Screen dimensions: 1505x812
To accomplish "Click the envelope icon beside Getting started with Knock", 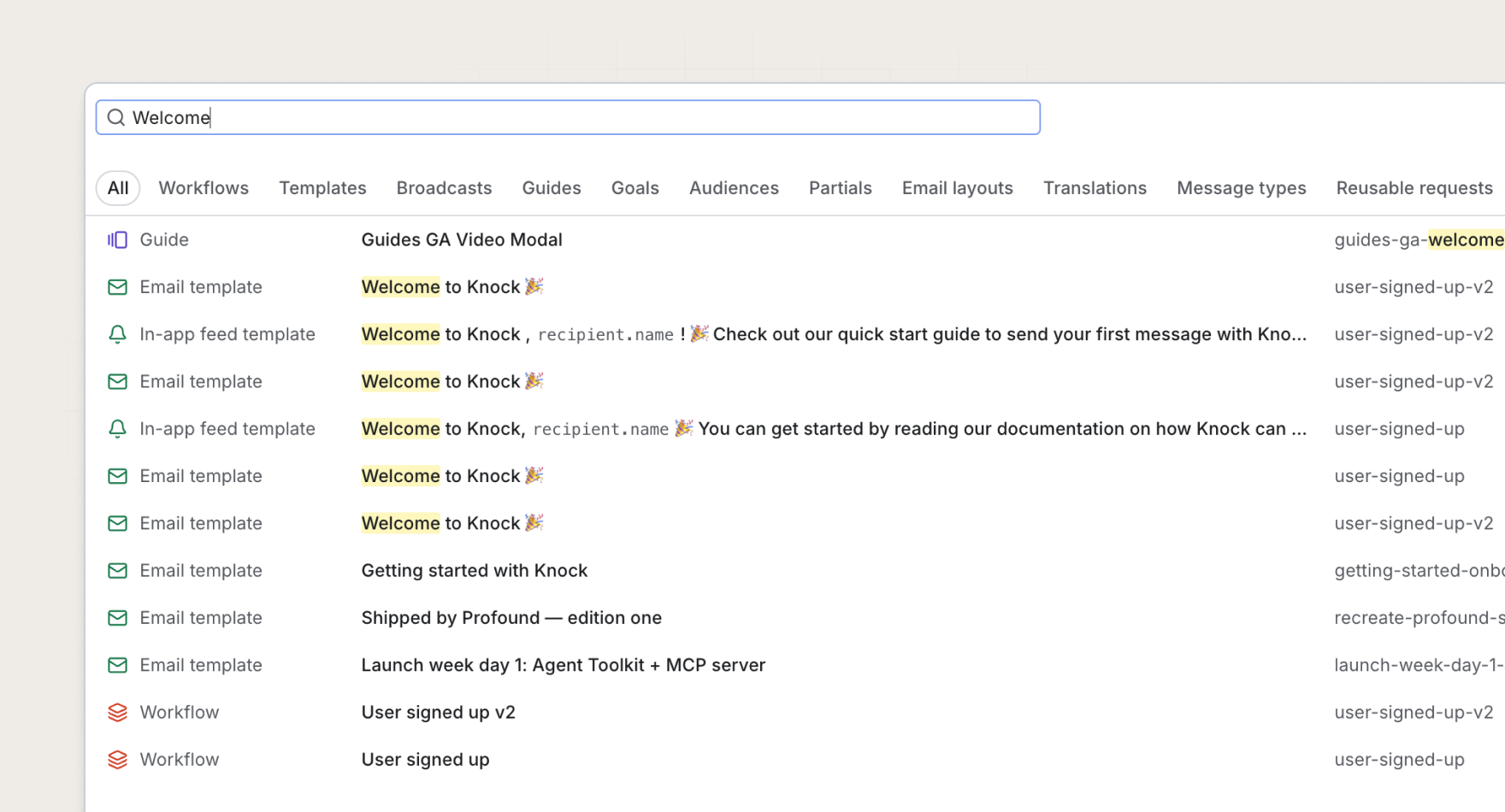I will point(117,571).
